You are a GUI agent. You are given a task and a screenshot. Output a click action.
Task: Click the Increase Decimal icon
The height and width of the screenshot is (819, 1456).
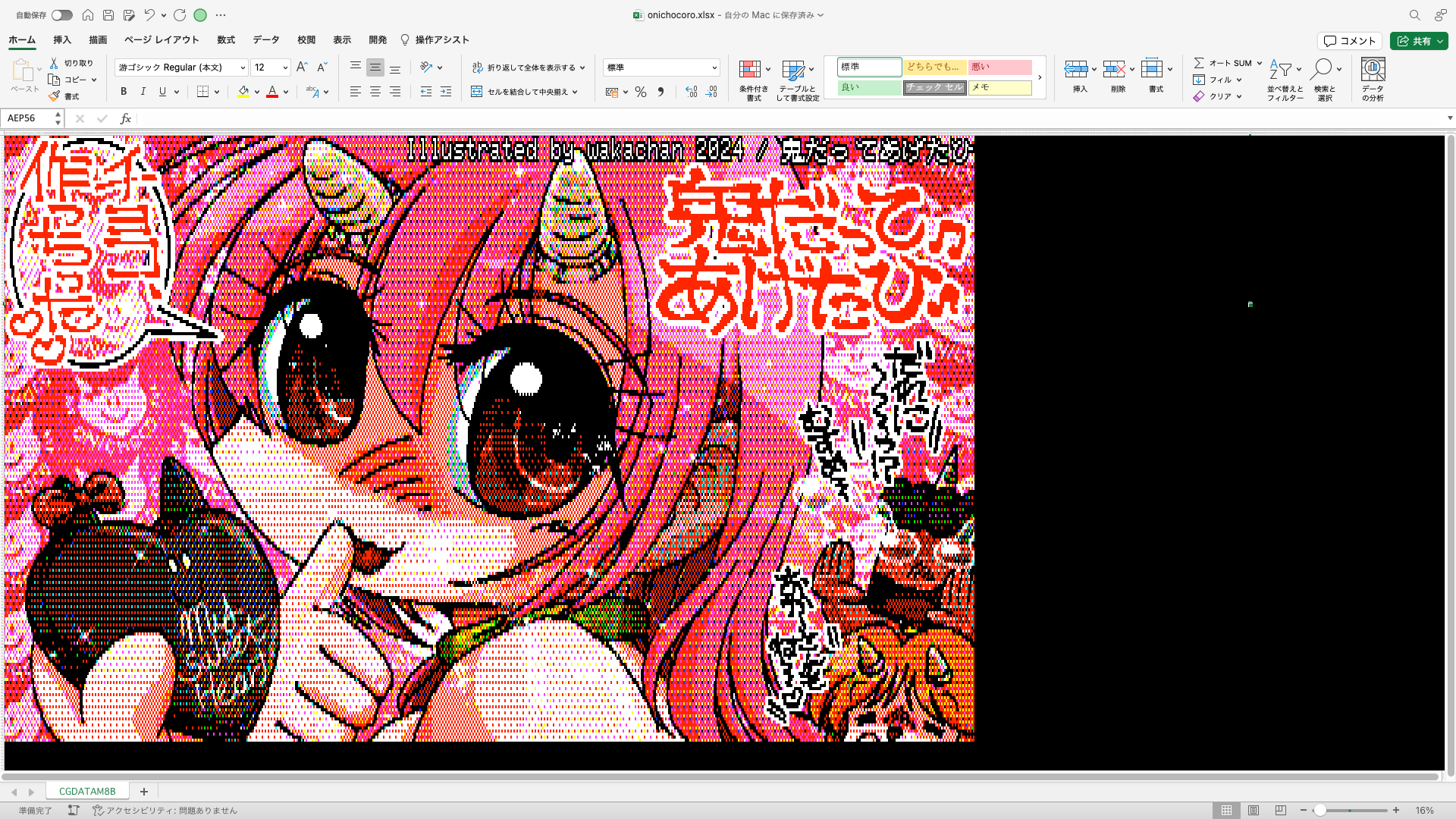692,92
